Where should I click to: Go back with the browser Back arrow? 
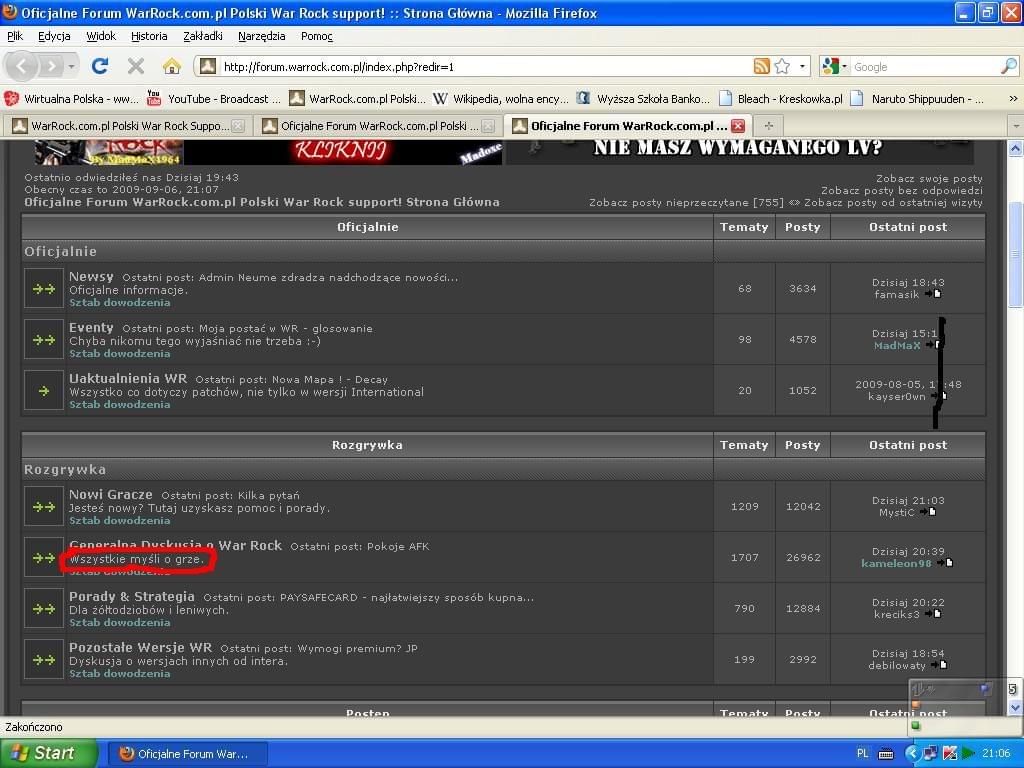tap(22, 66)
